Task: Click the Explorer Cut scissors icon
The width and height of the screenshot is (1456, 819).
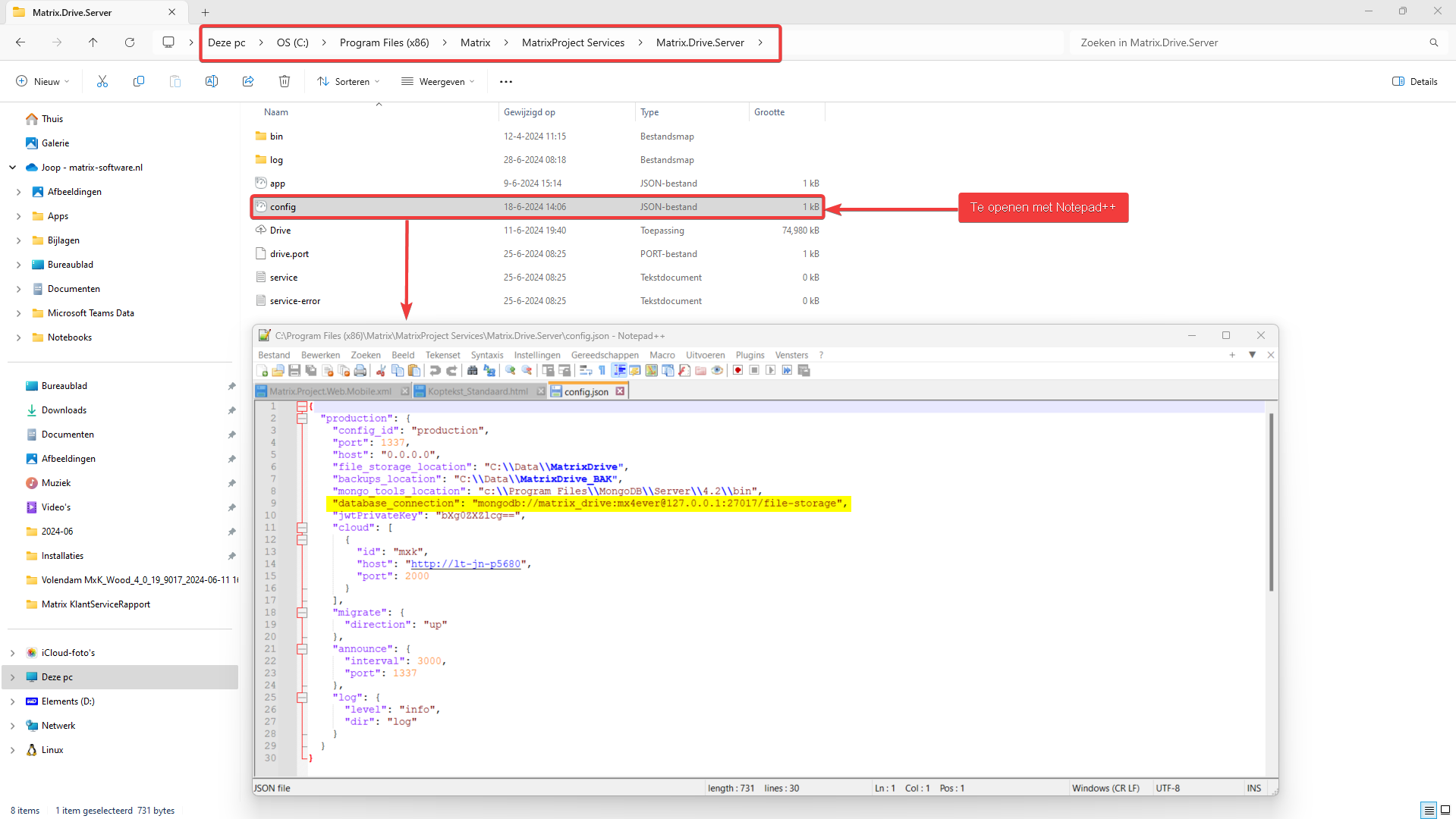Action: coord(102,81)
